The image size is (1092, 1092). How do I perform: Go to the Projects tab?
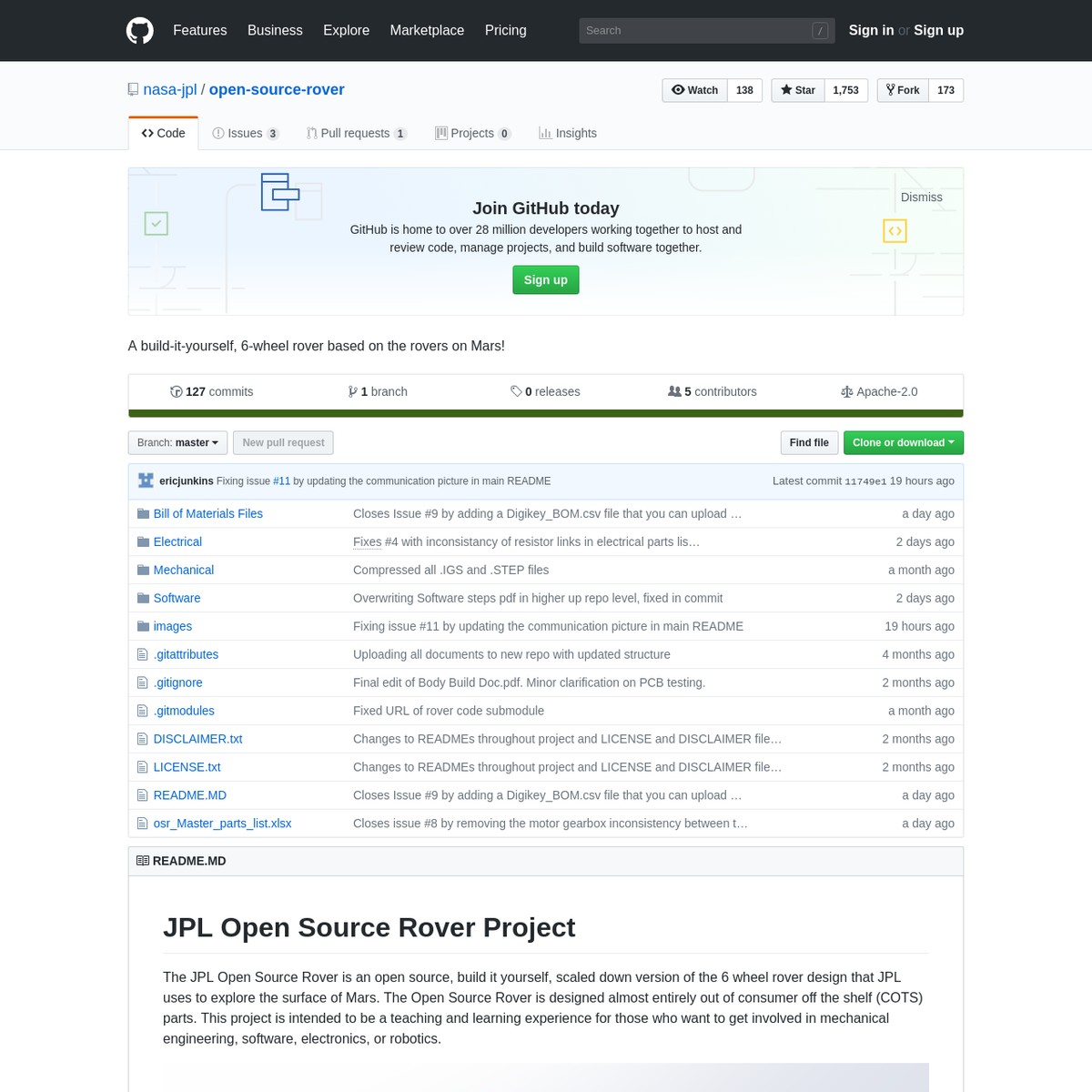coord(473,133)
